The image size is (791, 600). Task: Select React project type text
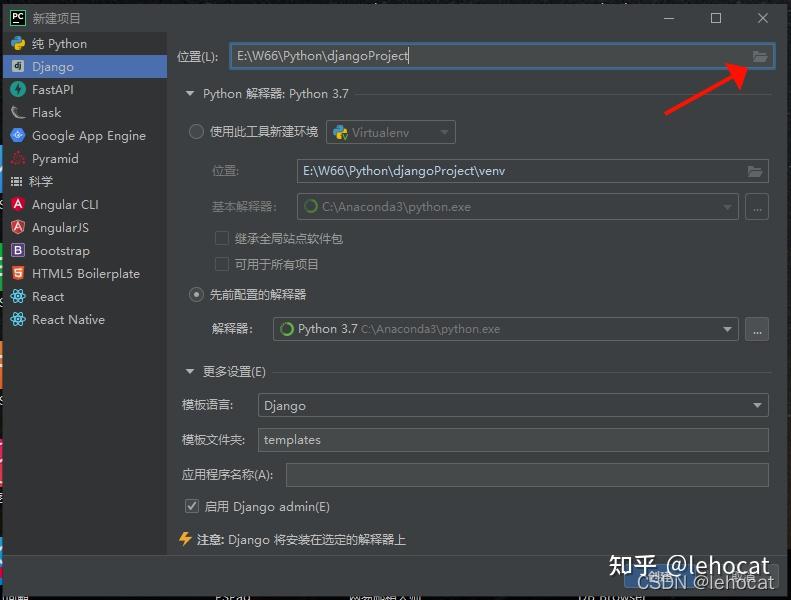[48, 297]
